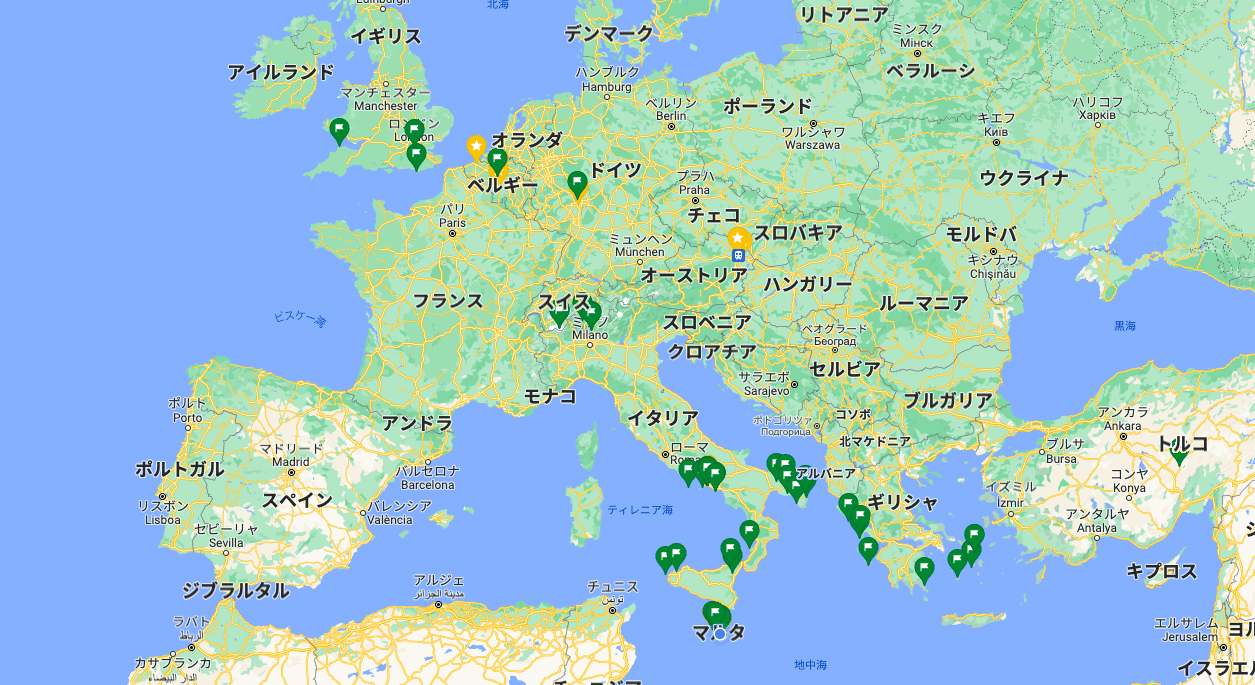1255x685 pixels.
Task: Select blue train station icon above オーストリア
Action: 738,255
